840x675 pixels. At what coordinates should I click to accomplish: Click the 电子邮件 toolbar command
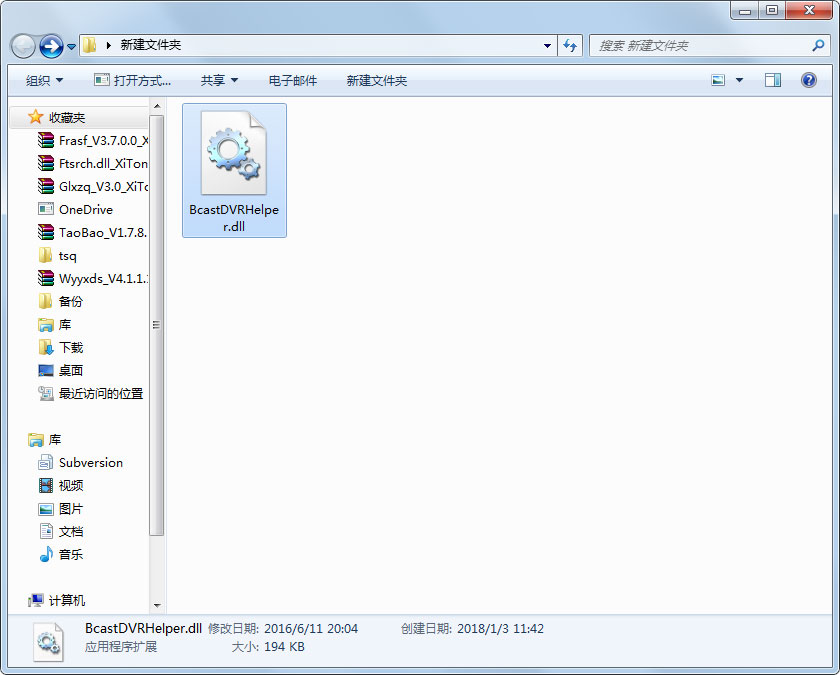point(292,80)
